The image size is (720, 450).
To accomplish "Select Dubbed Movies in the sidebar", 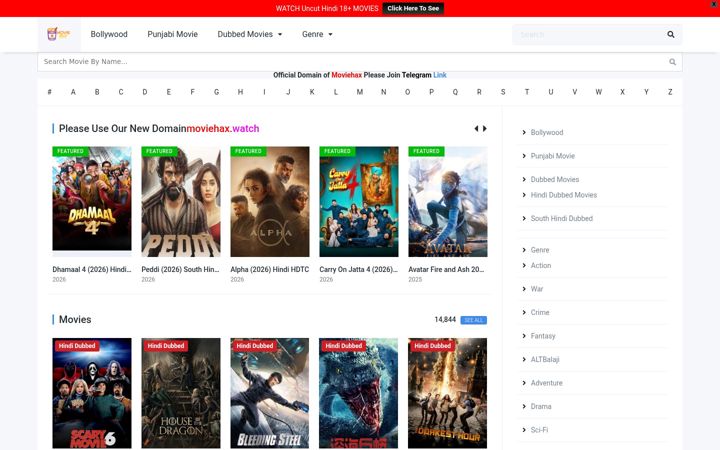I will coord(555,179).
